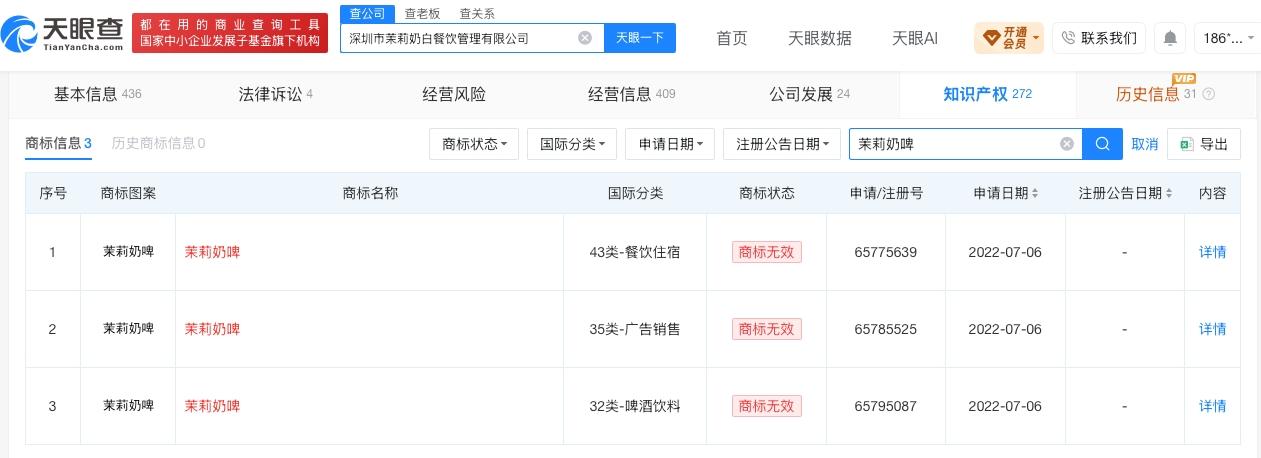
Task: Select registration number 65785525
Action: pyautogui.click(x=886, y=329)
